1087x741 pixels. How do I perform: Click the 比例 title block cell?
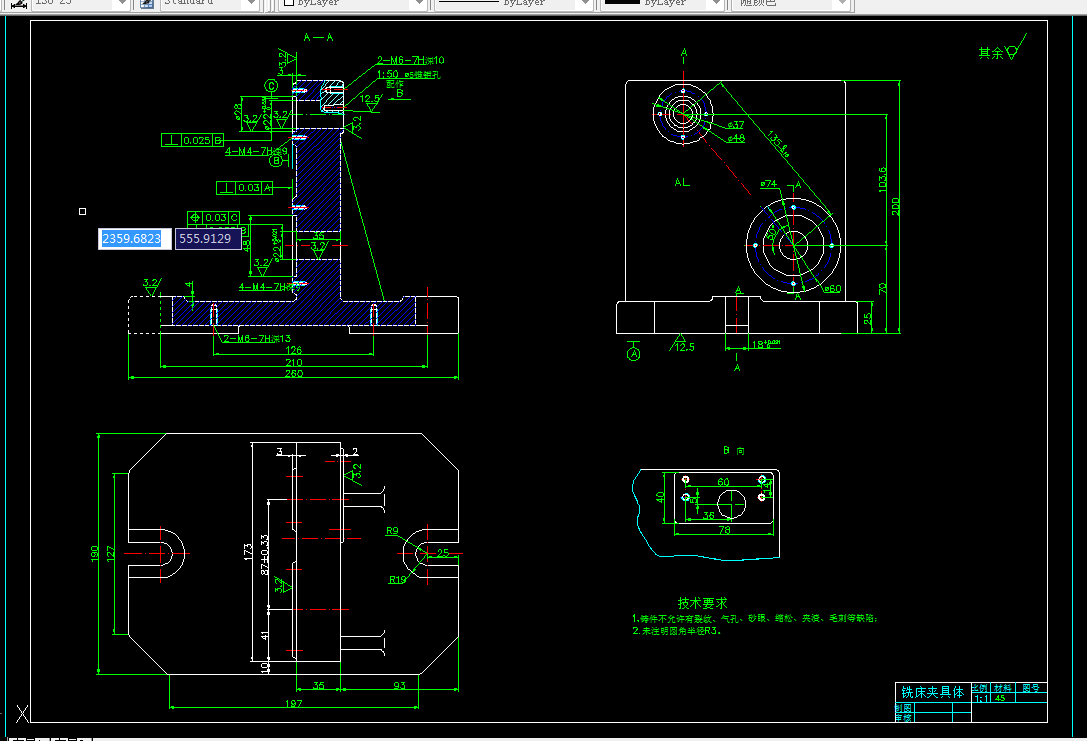point(980,688)
